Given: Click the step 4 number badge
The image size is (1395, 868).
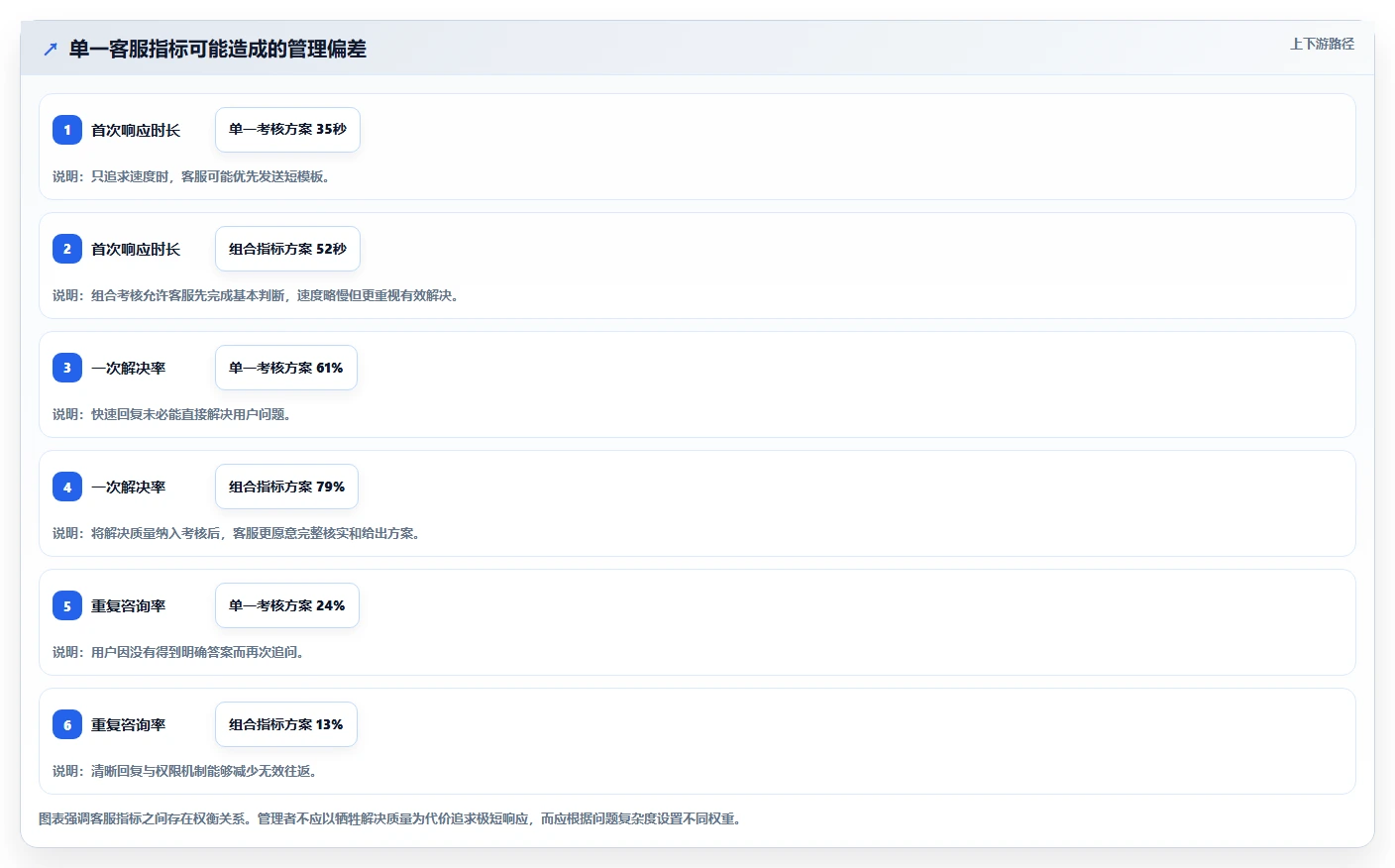Looking at the screenshot, I should (67, 487).
